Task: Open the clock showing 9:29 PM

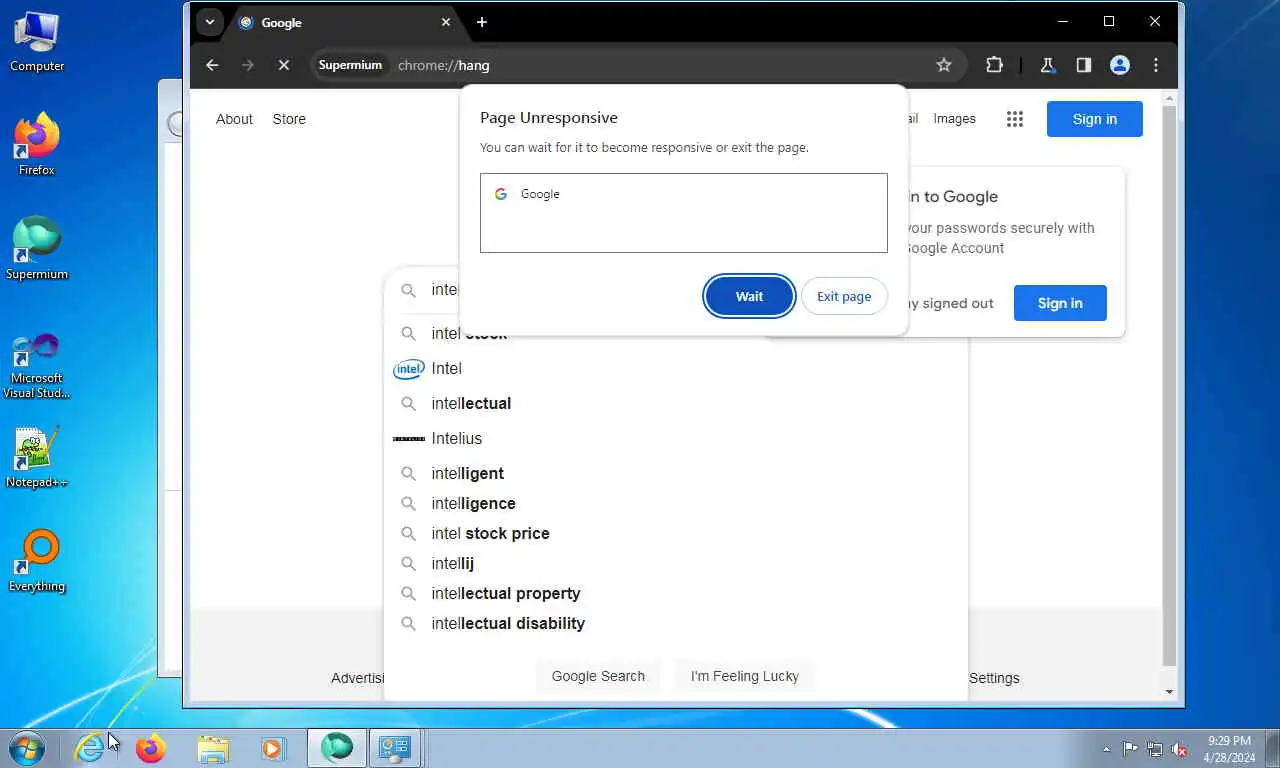Action: [1230, 749]
